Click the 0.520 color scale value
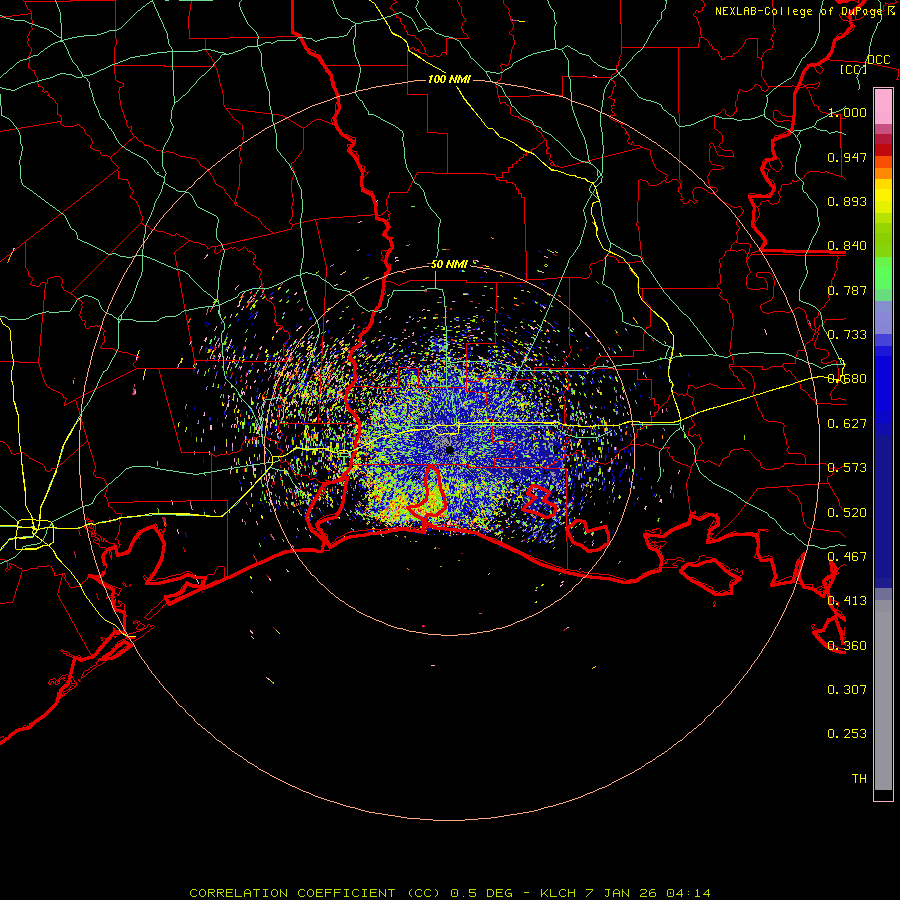The width and height of the screenshot is (900, 900). click(x=847, y=513)
